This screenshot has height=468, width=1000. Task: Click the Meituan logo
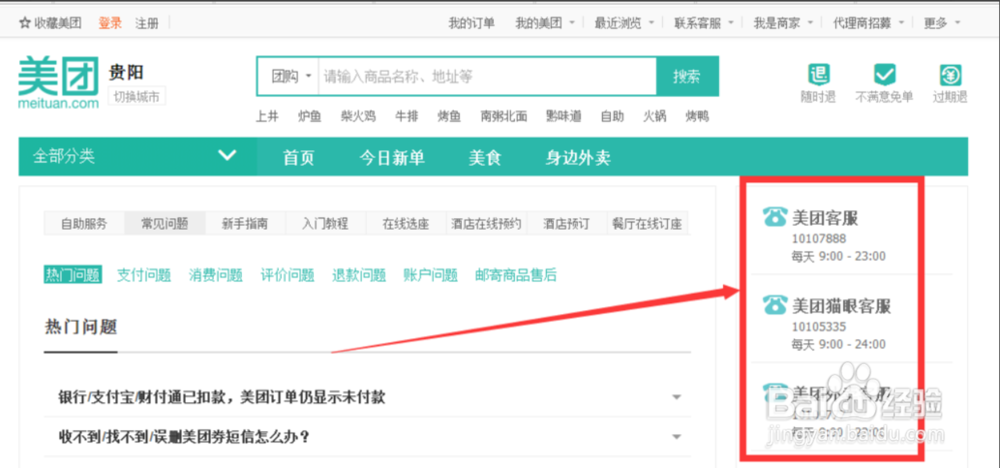[59, 83]
